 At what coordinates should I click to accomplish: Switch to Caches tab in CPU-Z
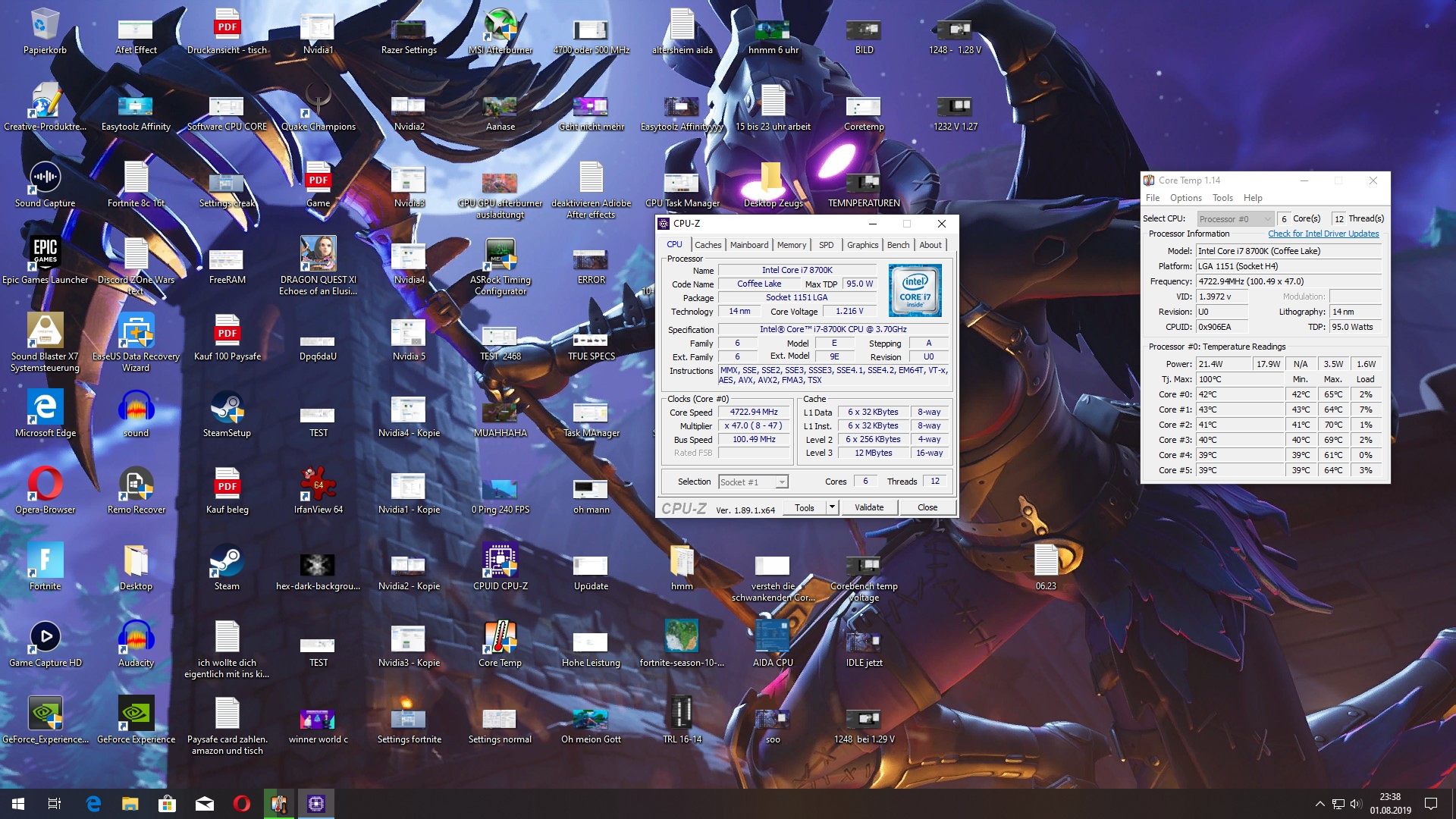(x=708, y=245)
